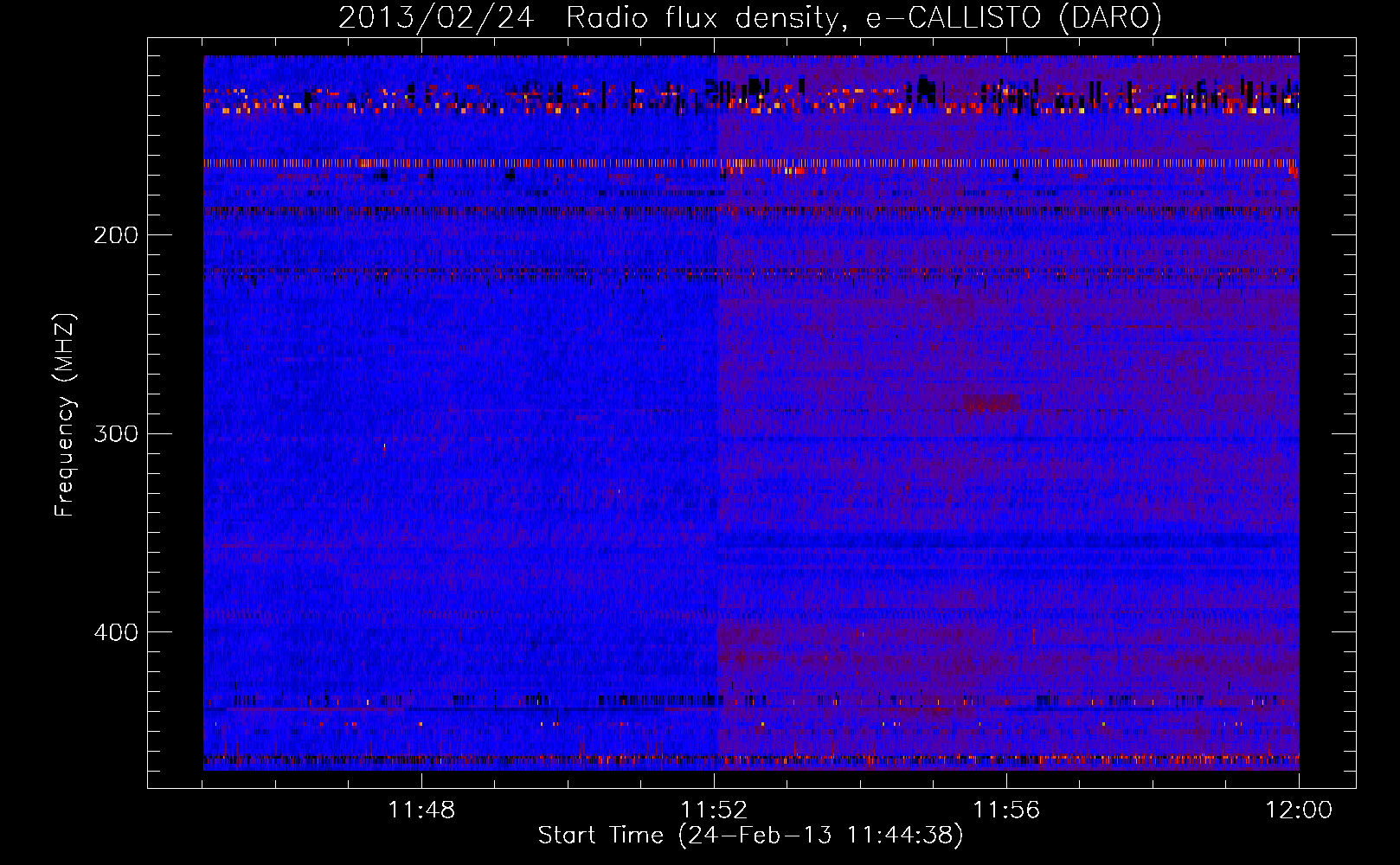The width and height of the screenshot is (1400, 865).
Task: Click the '11:52' time tick label
Action: click(x=714, y=811)
